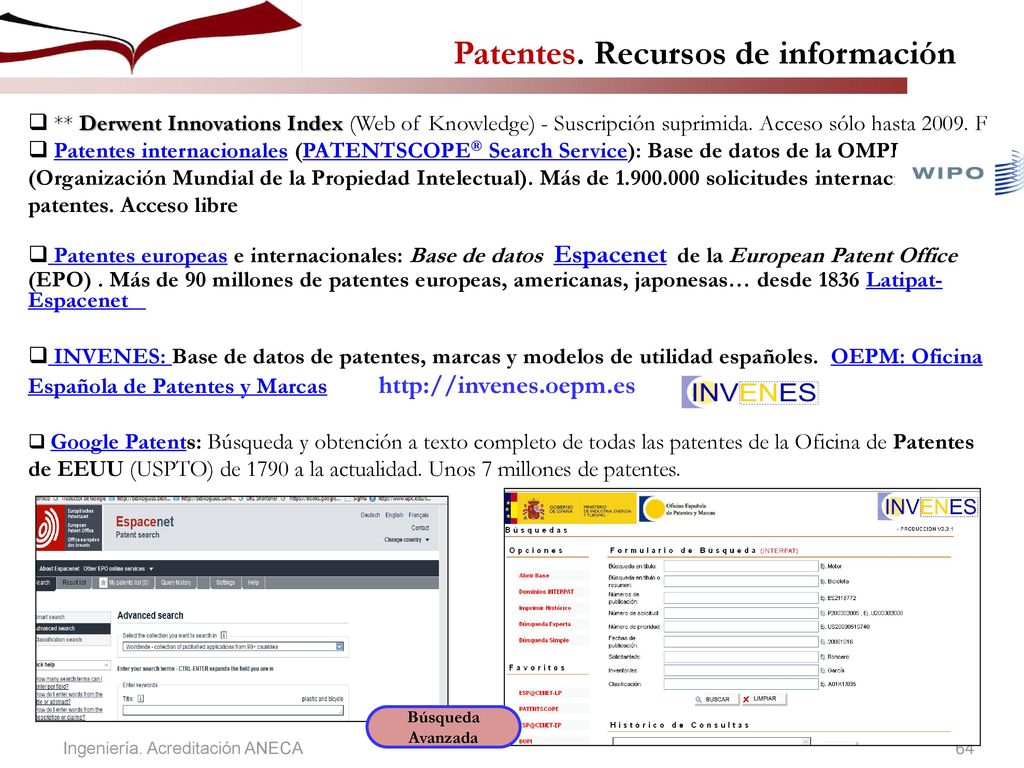The height and width of the screenshot is (768, 1024).
Task: Click the LIMPIAR clear button
Action: click(x=763, y=699)
